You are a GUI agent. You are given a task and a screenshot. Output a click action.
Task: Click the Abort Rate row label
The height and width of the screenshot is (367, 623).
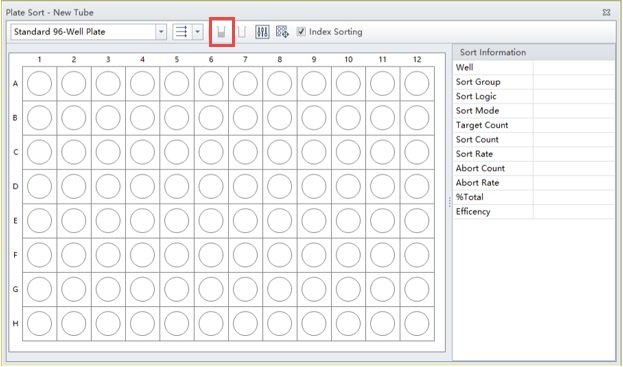477,183
